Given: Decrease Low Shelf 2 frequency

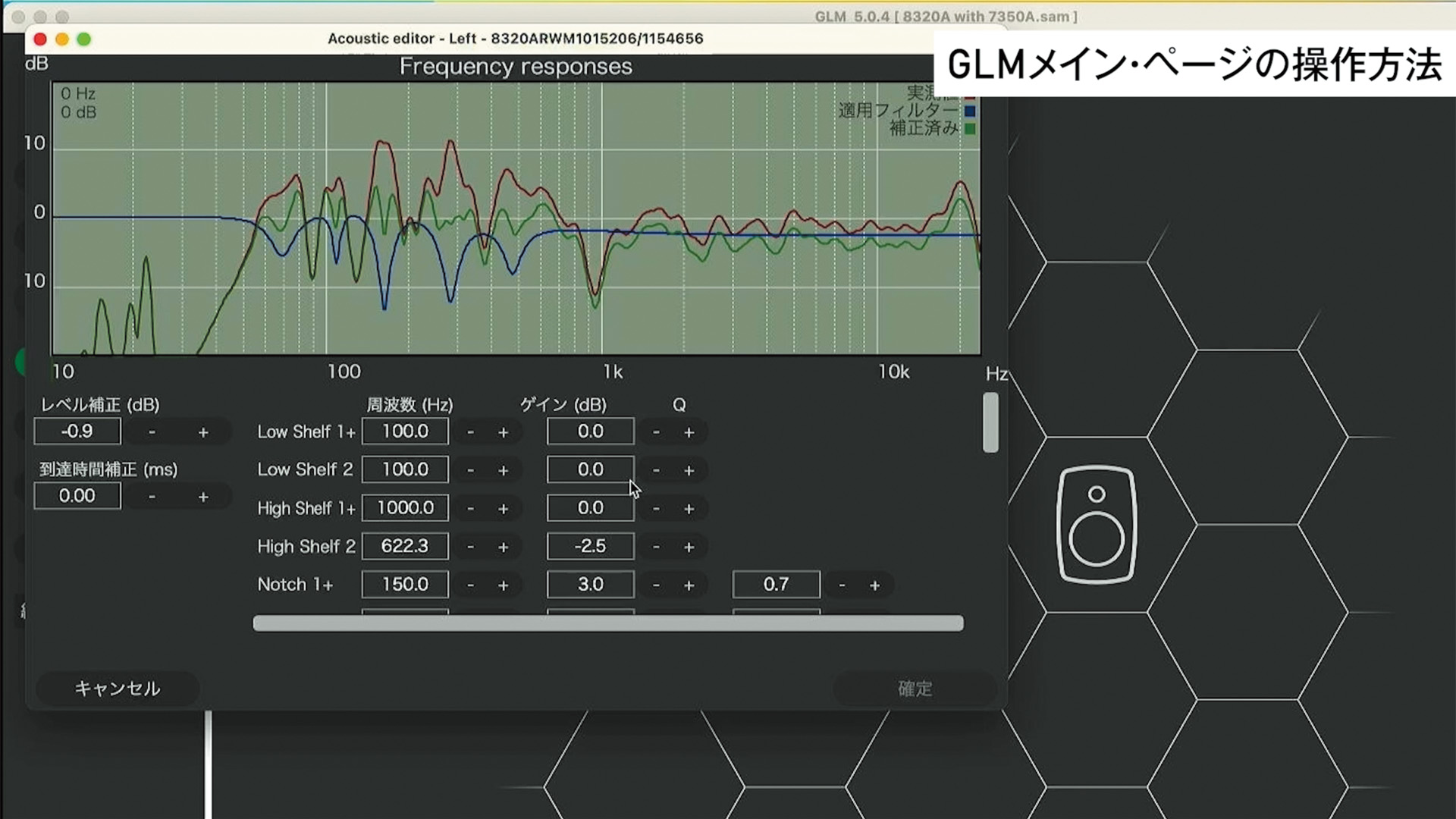Looking at the screenshot, I should tap(470, 470).
